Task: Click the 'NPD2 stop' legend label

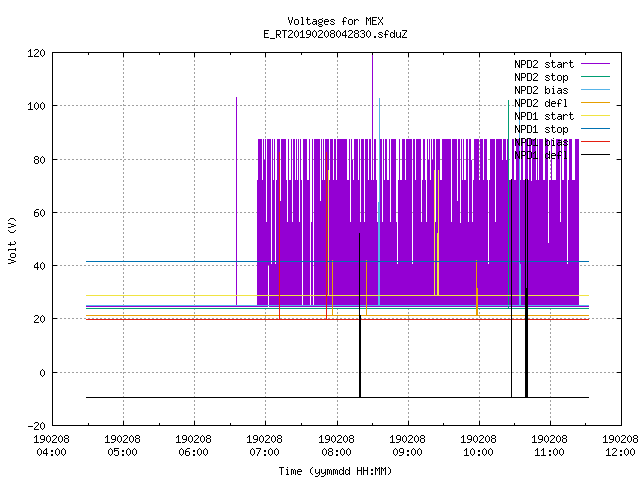Action: coord(541,77)
